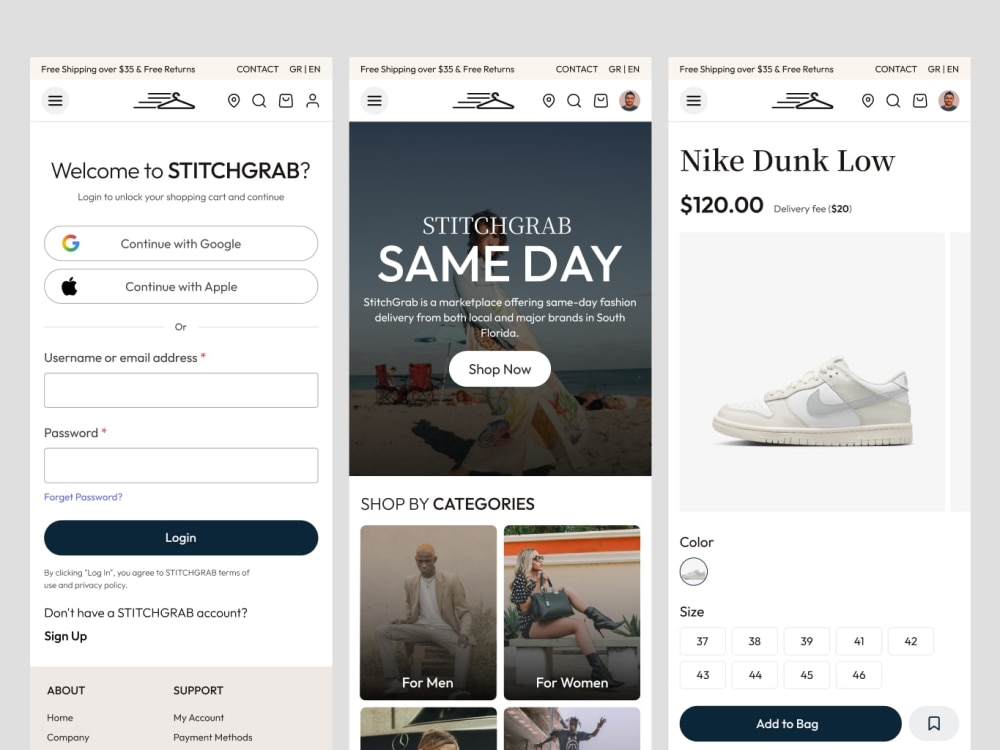
Task: Select size 38
Action: click(754, 641)
